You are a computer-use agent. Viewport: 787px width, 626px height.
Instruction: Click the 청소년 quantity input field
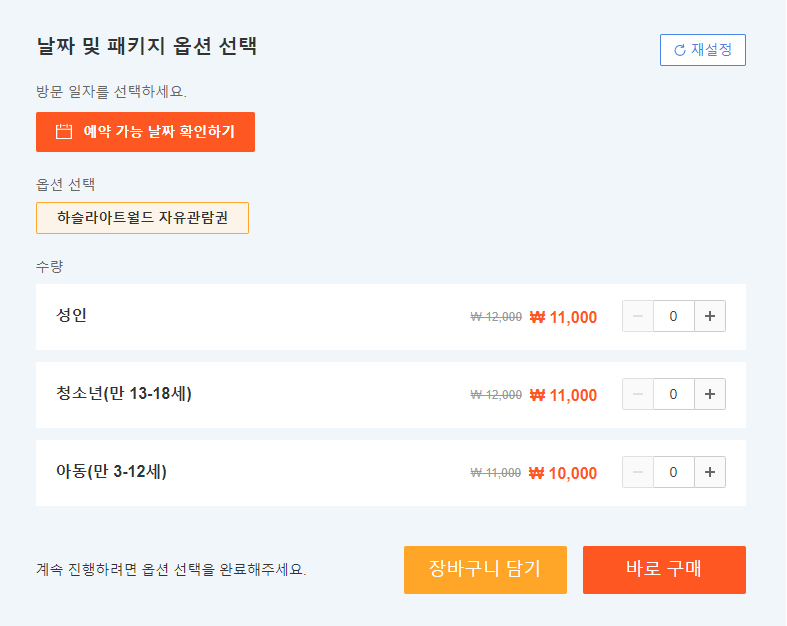(x=674, y=394)
